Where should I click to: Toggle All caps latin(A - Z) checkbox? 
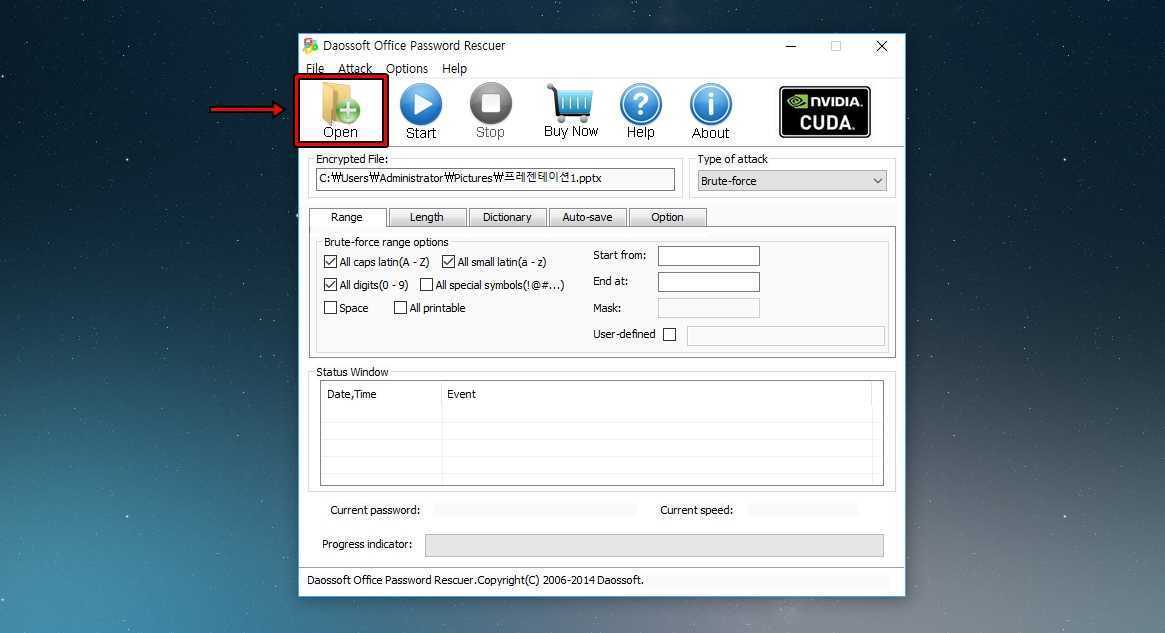point(331,262)
